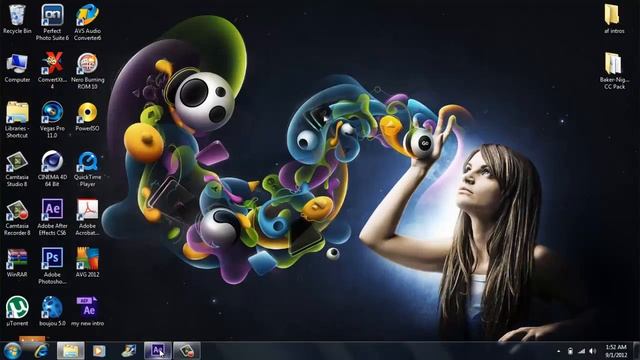
Task: Select the ConvertXtoDVD 4 shortcut icon
Action: pyautogui.click(x=52, y=71)
